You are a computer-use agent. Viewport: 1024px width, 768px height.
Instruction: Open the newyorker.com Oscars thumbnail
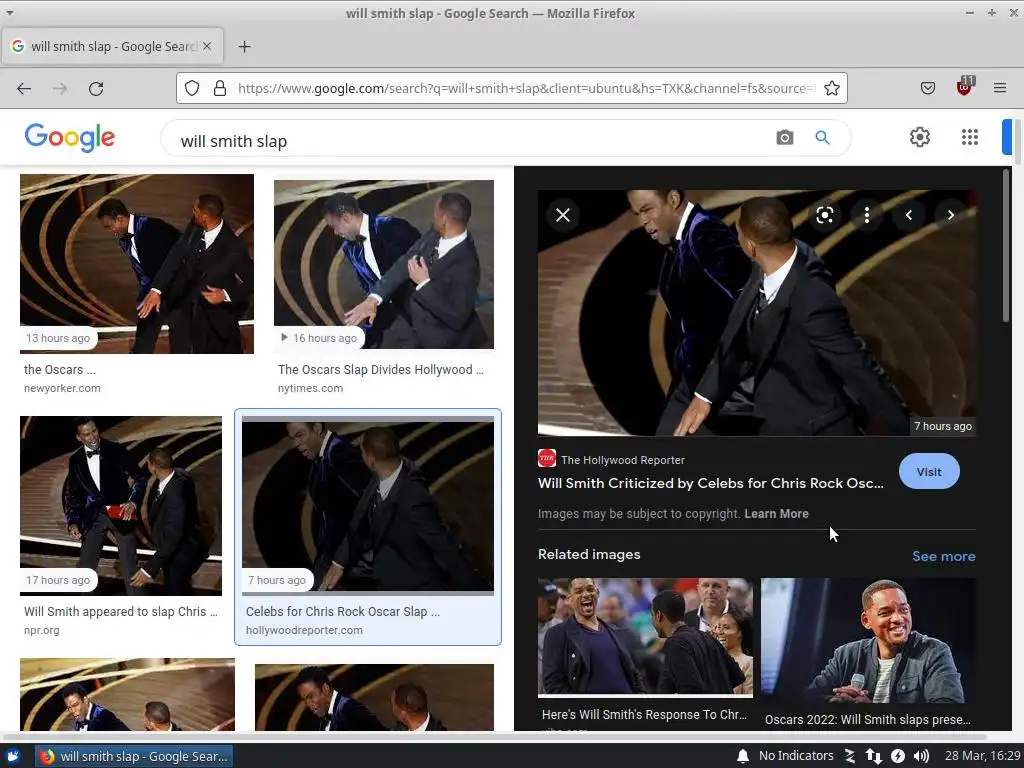coord(136,263)
